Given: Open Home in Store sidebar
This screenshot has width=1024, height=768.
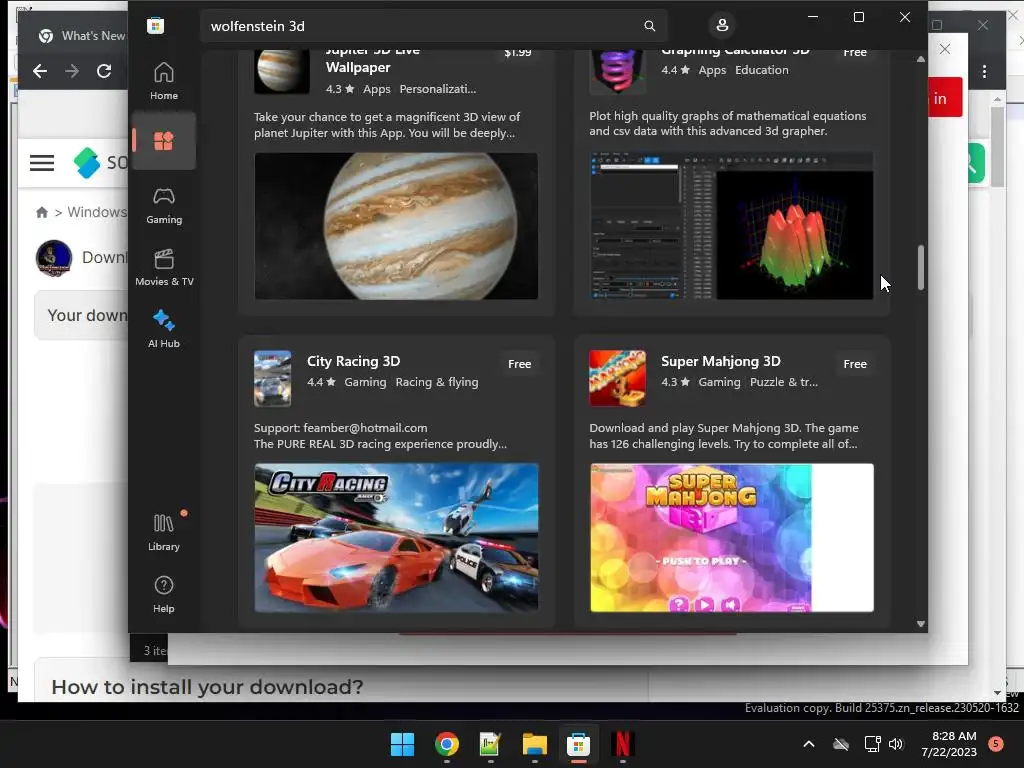Looking at the screenshot, I should (x=163, y=81).
